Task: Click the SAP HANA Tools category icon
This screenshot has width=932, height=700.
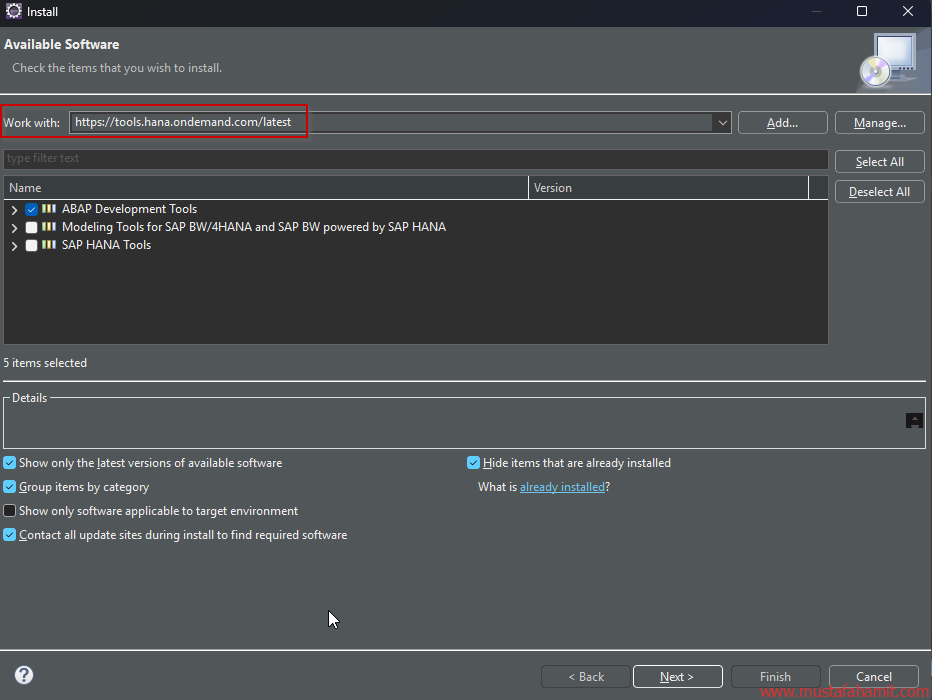Action: [49, 245]
